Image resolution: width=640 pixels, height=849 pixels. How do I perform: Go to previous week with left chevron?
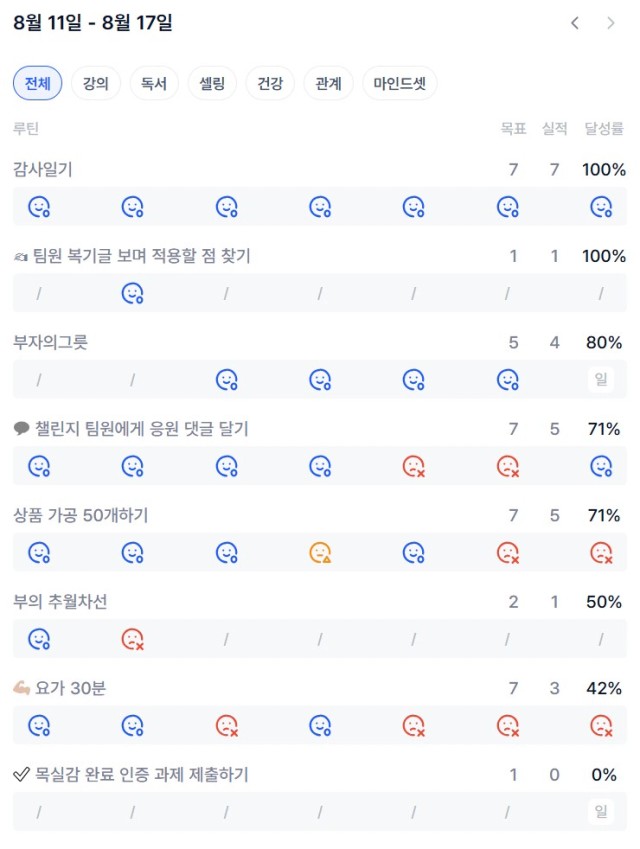[575, 23]
